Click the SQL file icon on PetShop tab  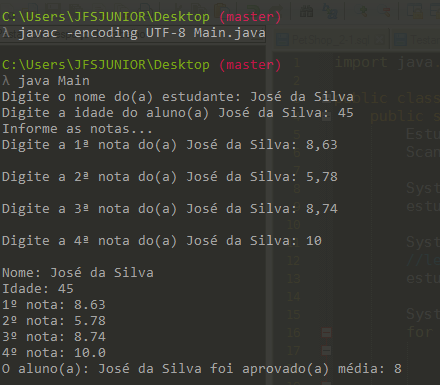tap(282, 40)
